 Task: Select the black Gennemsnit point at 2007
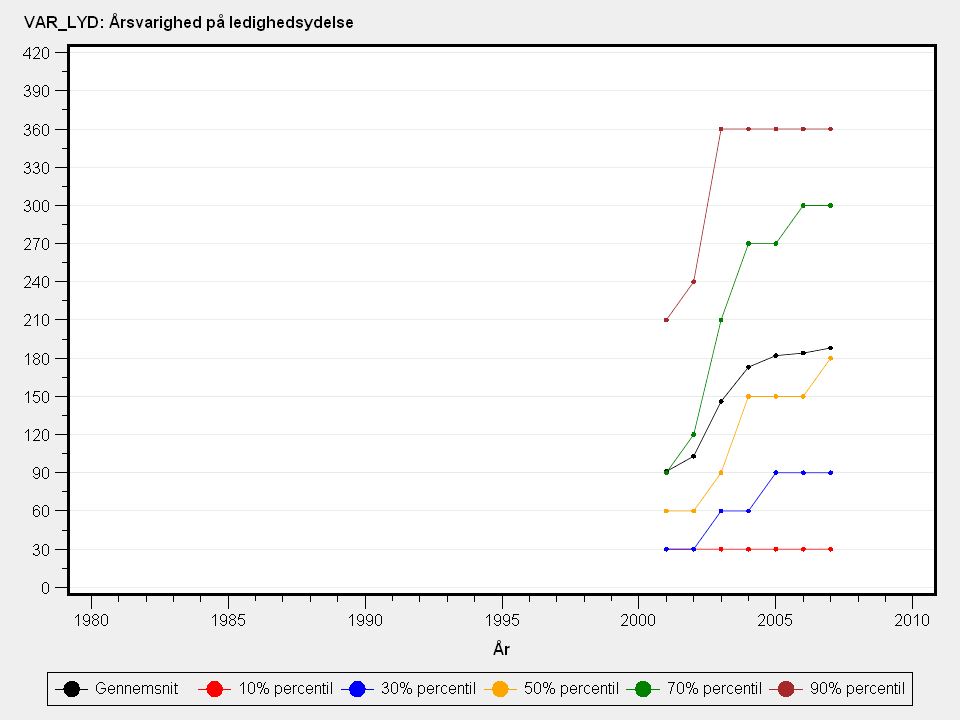(x=831, y=348)
